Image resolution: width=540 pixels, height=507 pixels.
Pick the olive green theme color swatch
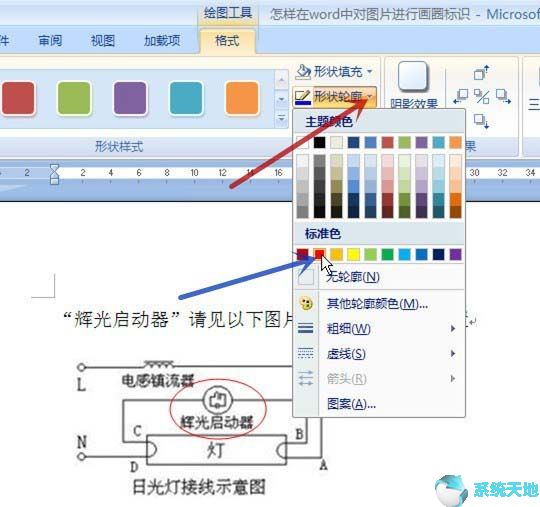pyautogui.click(x=405, y=142)
